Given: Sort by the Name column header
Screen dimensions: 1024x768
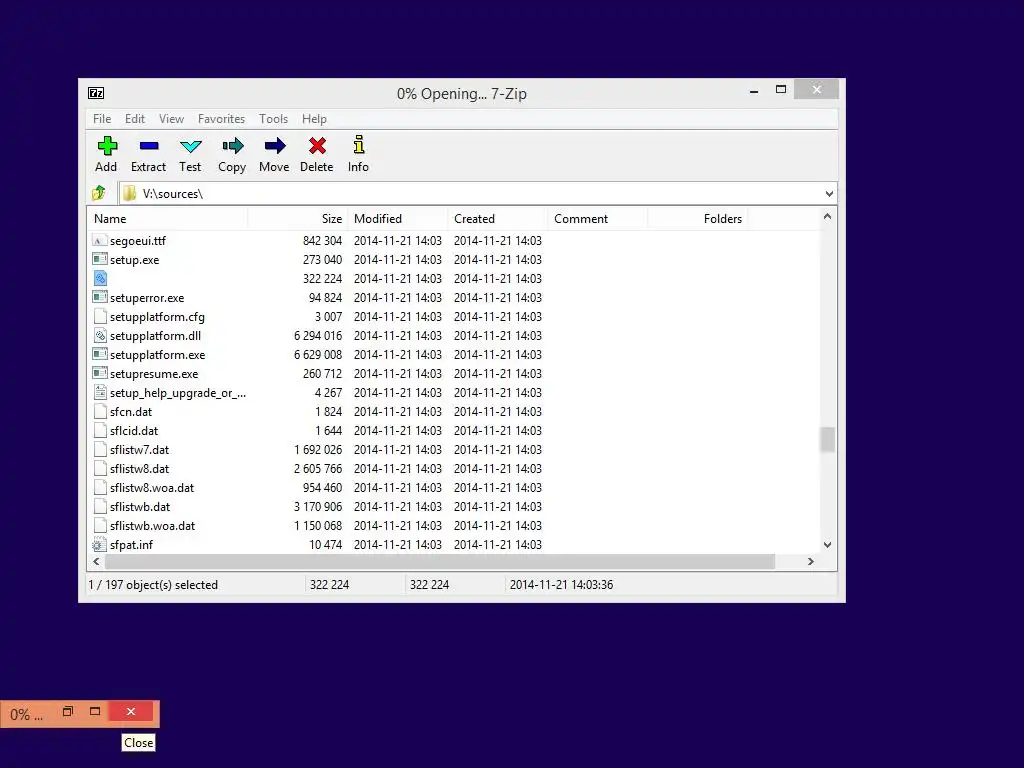Looking at the screenshot, I should [x=167, y=219].
